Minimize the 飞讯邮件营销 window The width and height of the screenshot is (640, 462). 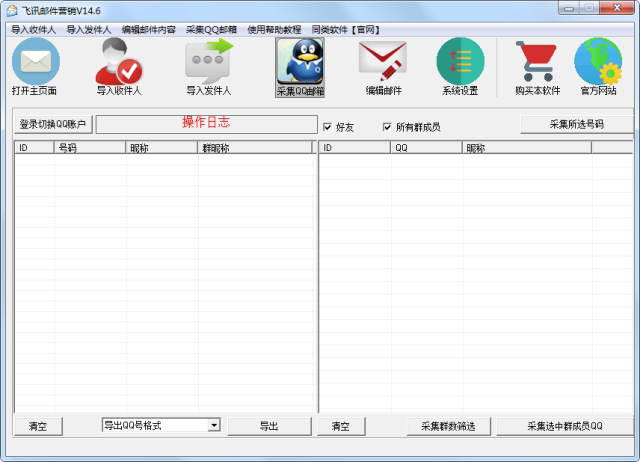click(x=570, y=8)
